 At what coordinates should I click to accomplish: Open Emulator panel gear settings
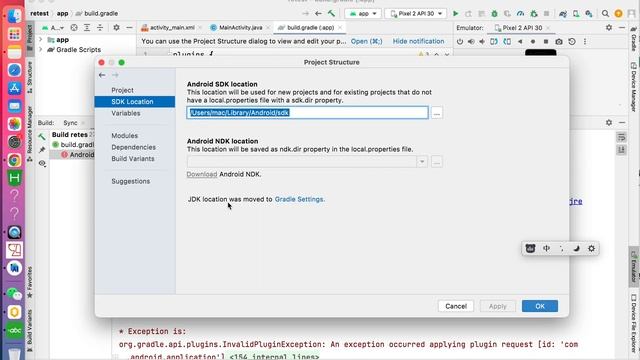click(x=609, y=27)
